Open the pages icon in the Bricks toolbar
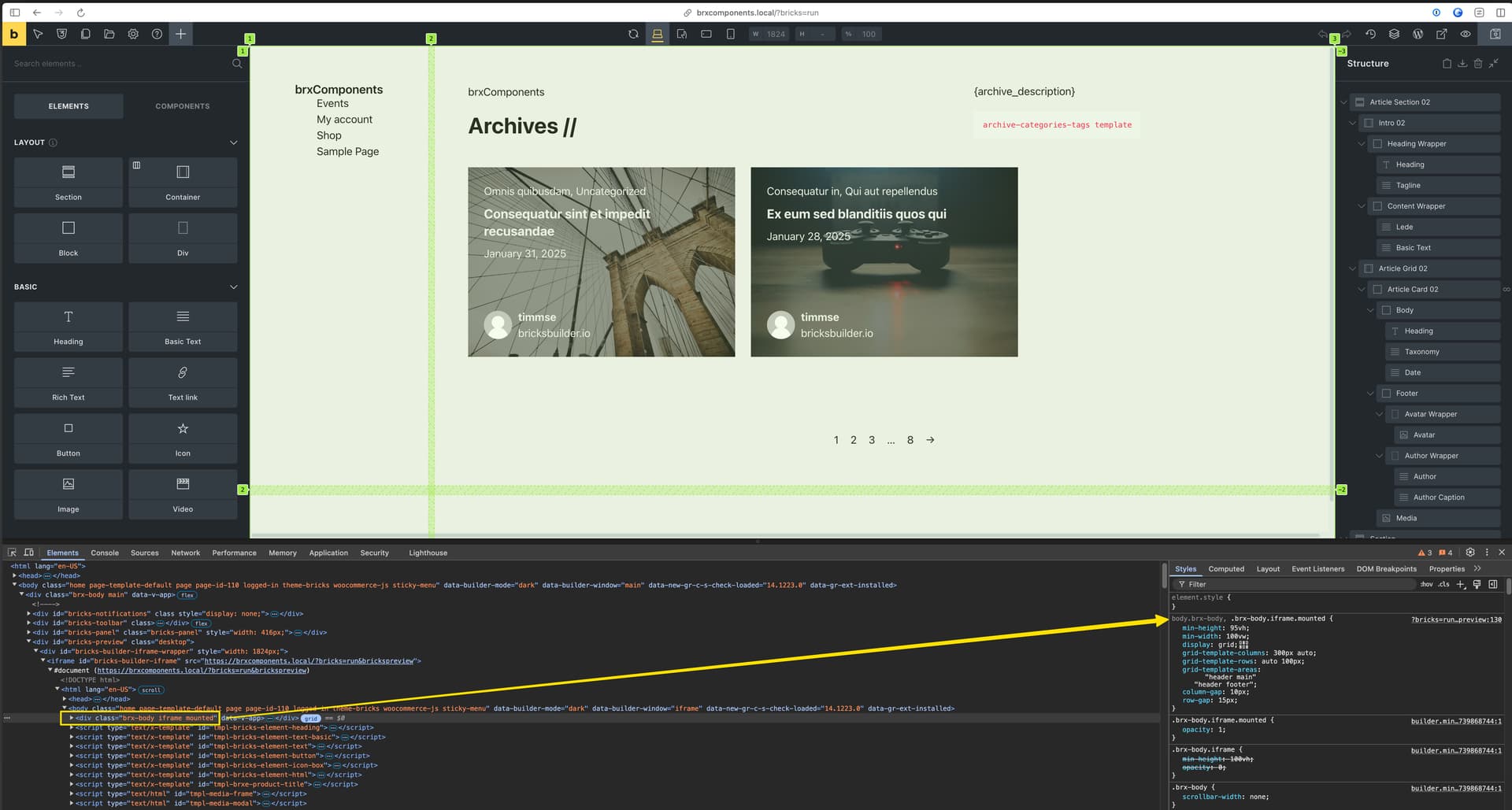 (x=85, y=34)
